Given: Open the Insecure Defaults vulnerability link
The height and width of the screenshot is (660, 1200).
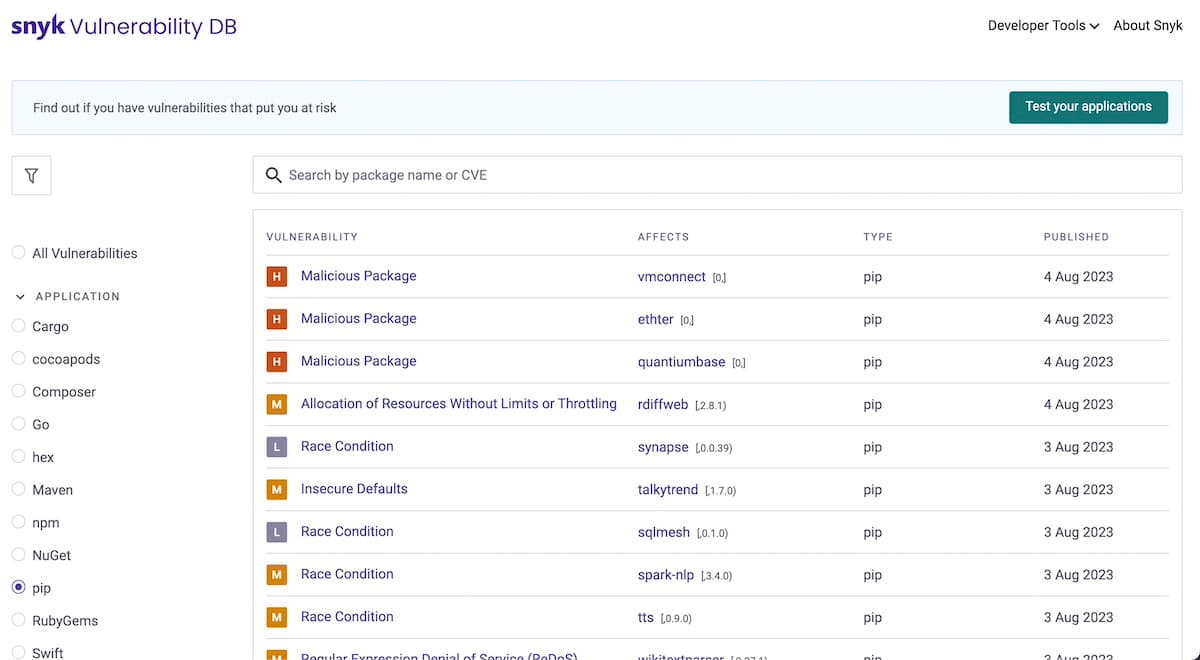Looking at the screenshot, I should tap(354, 489).
